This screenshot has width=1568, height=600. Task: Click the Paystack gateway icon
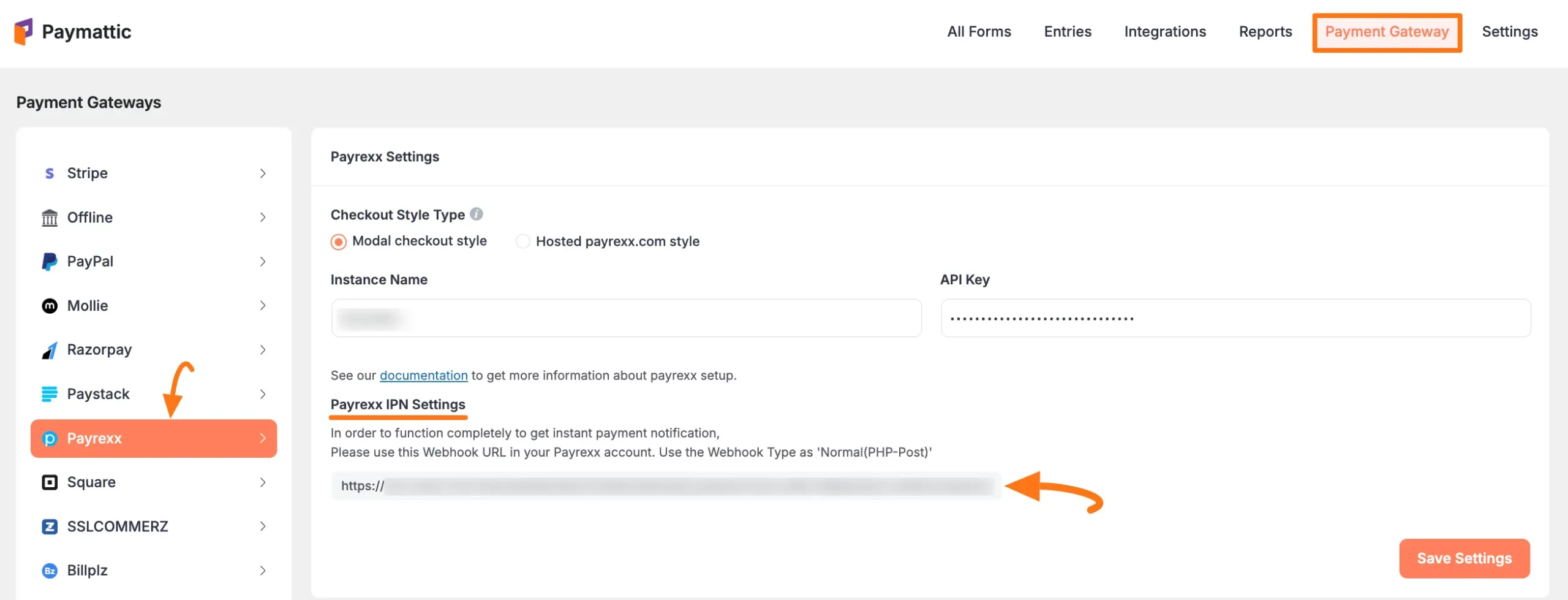[x=49, y=393]
